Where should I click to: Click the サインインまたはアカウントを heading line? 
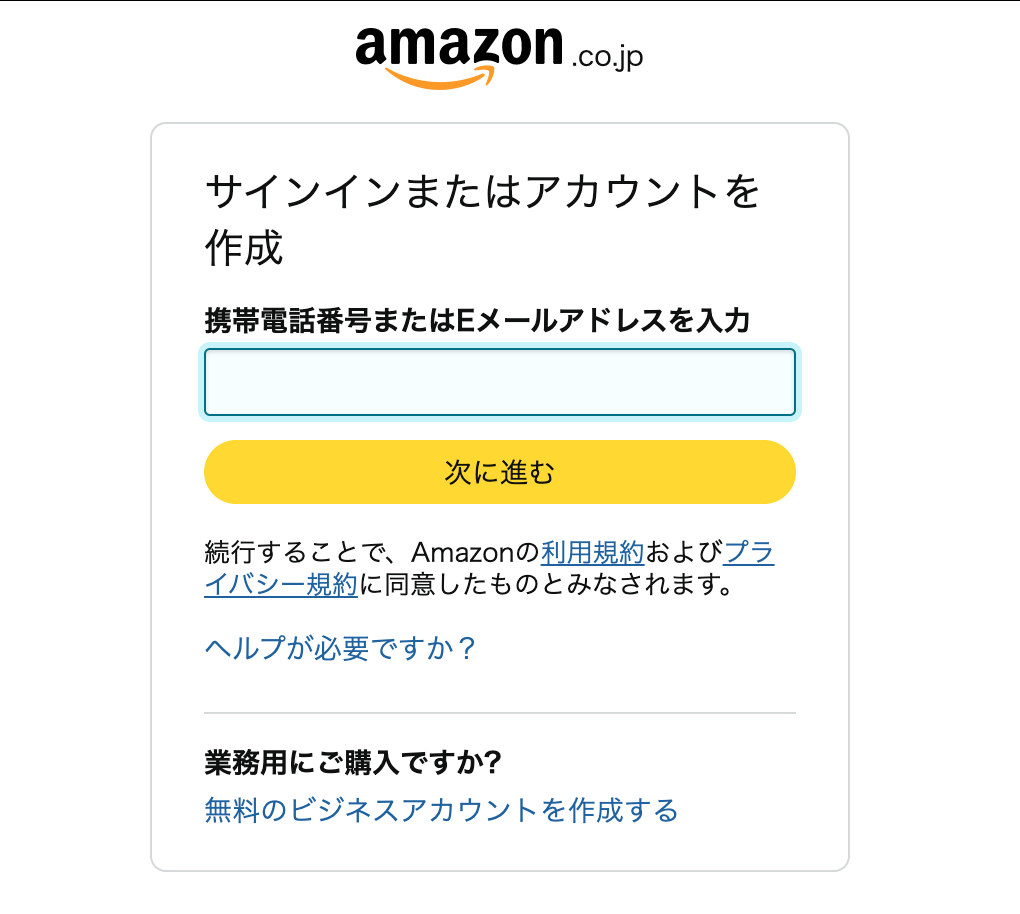click(482, 193)
